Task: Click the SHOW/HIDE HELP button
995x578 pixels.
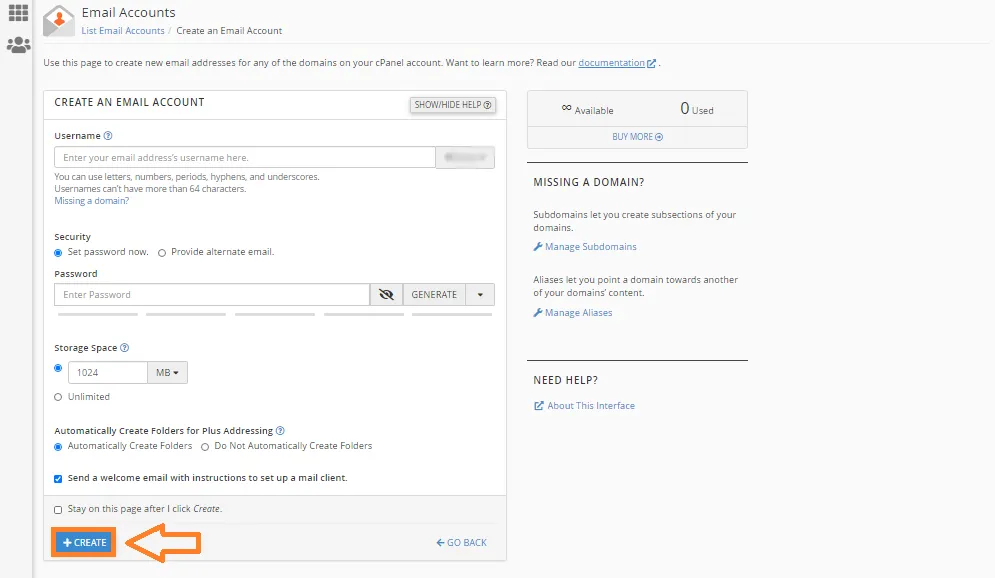Action: [x=452, y=105]
